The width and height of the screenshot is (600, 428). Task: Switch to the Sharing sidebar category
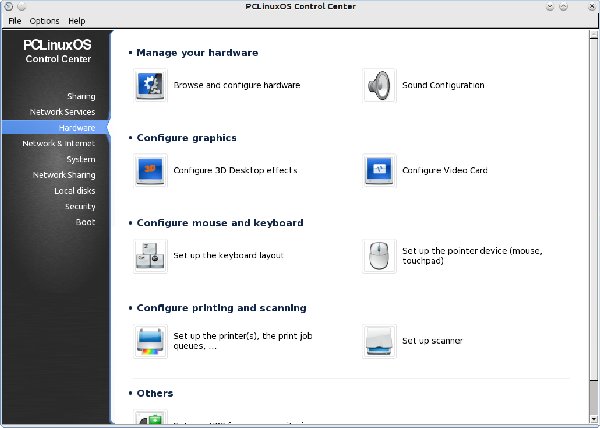(x=81, y=96)
